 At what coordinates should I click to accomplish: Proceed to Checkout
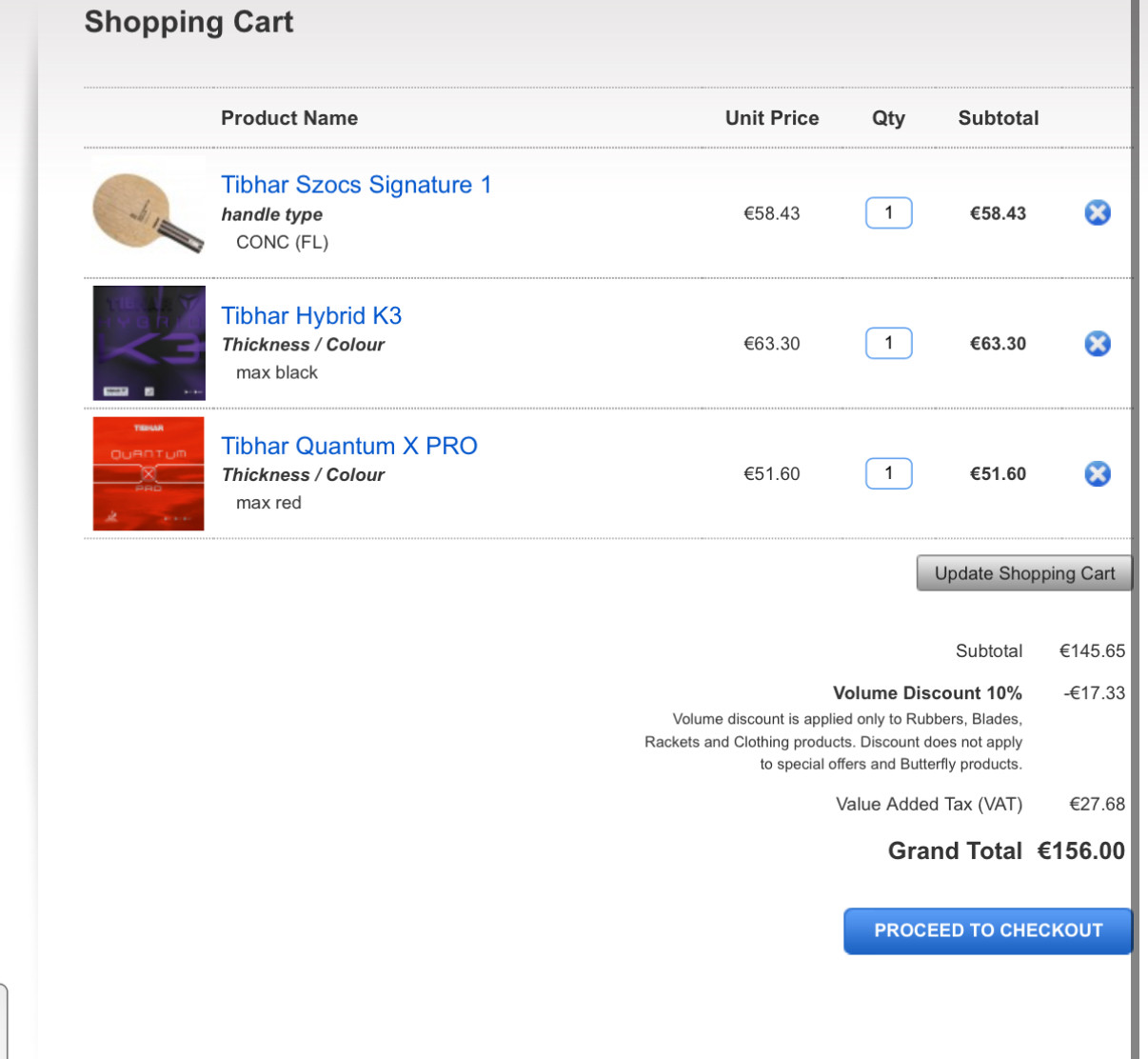pyautogui.click(x=987, y=930)
